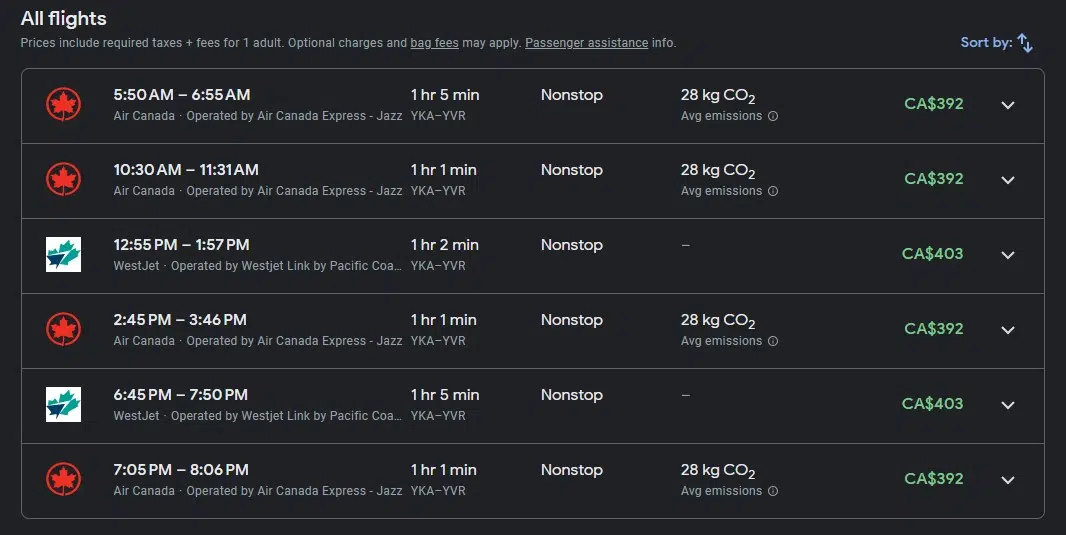Viewport: 1066px width, 535px height.
Task: Click the CA$403 price on 12:55 PM flight
Action: [x=932, y=254]
